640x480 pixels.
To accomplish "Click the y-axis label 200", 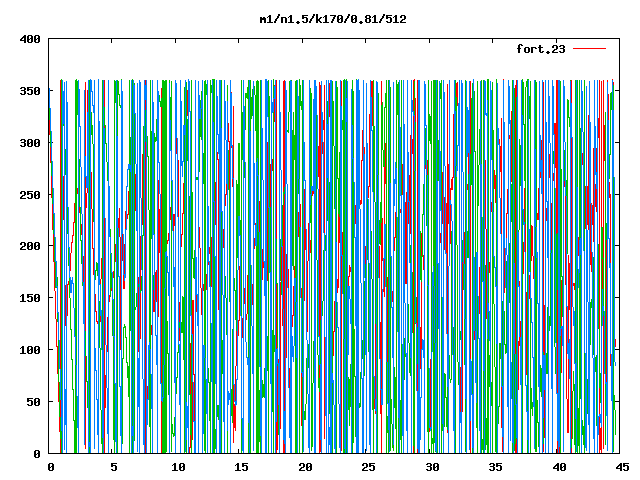I will click(x=30, y=246).
